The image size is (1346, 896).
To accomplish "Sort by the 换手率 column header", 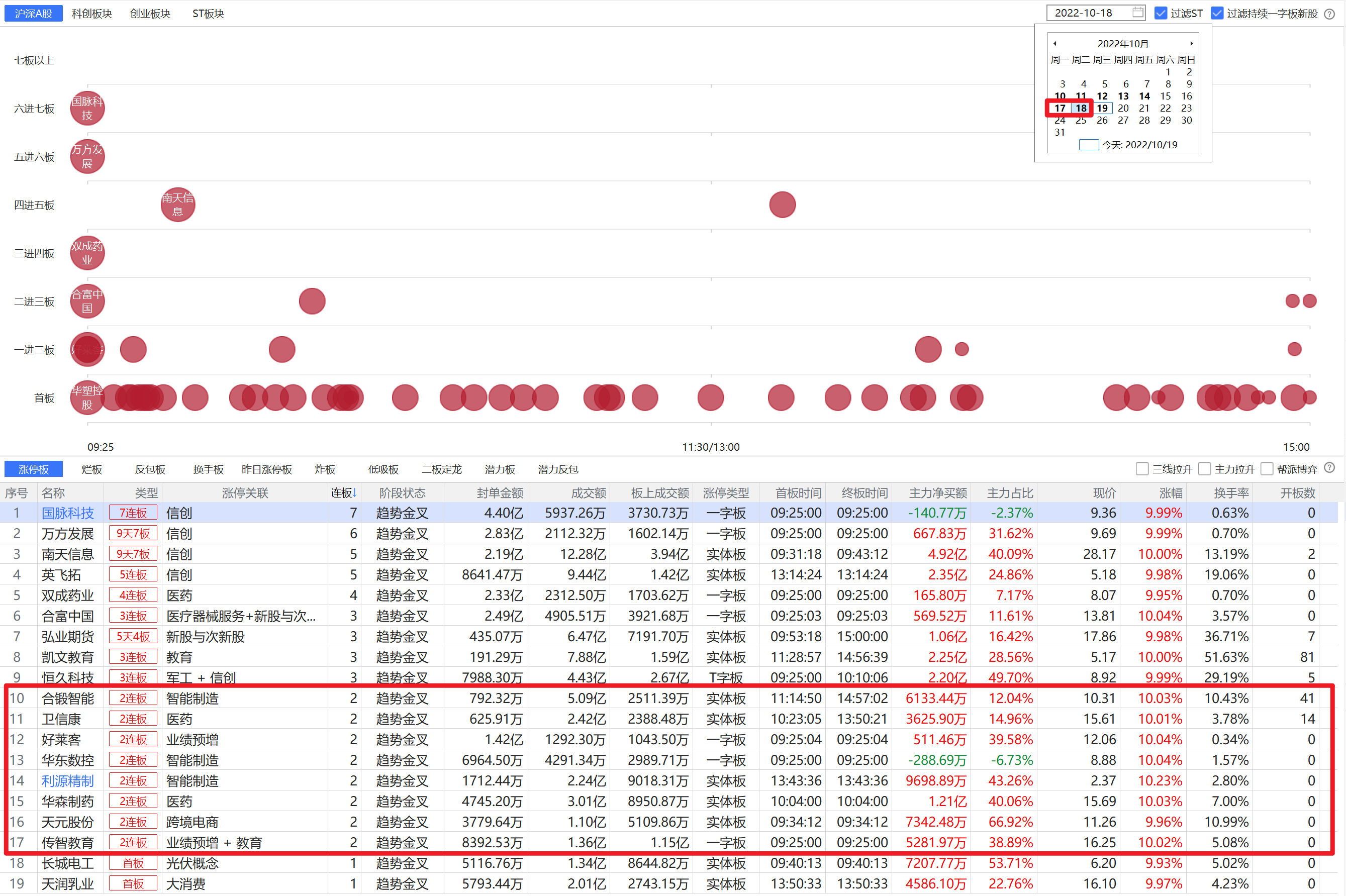I will [x=1231, y=492].
